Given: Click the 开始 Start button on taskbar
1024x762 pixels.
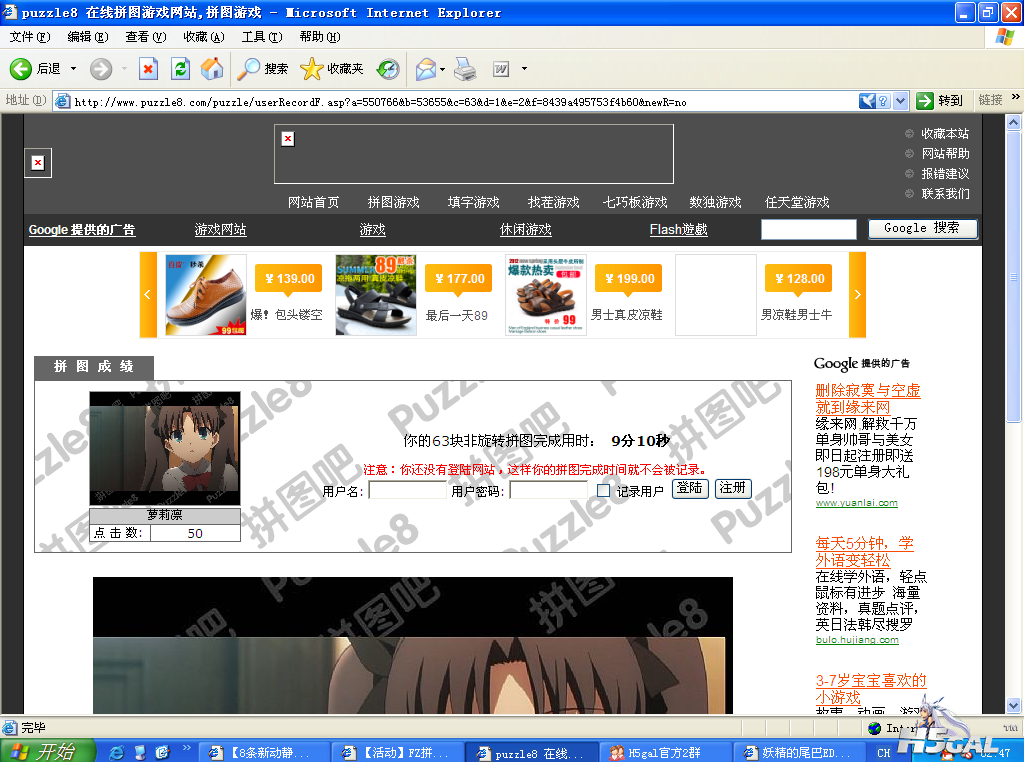Looking at the screenshot, I should [x=47, y=751].
